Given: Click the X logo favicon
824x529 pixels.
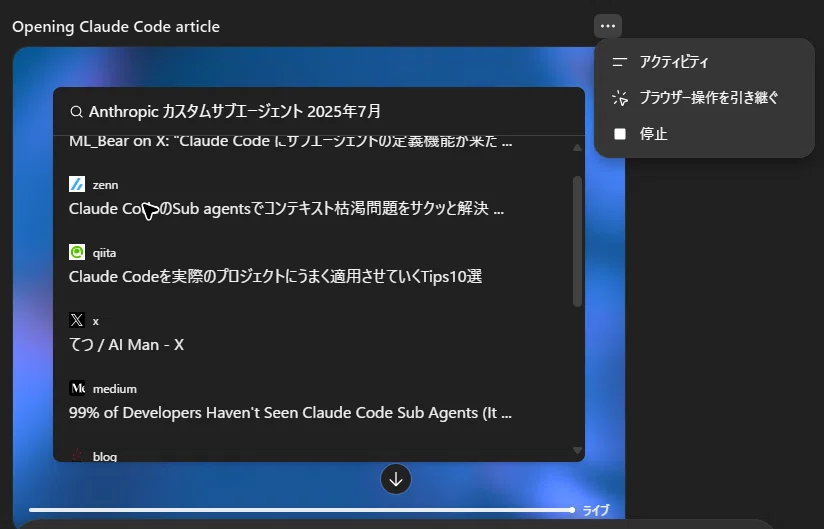Looking at the screenshot, I should click(77, 320).
